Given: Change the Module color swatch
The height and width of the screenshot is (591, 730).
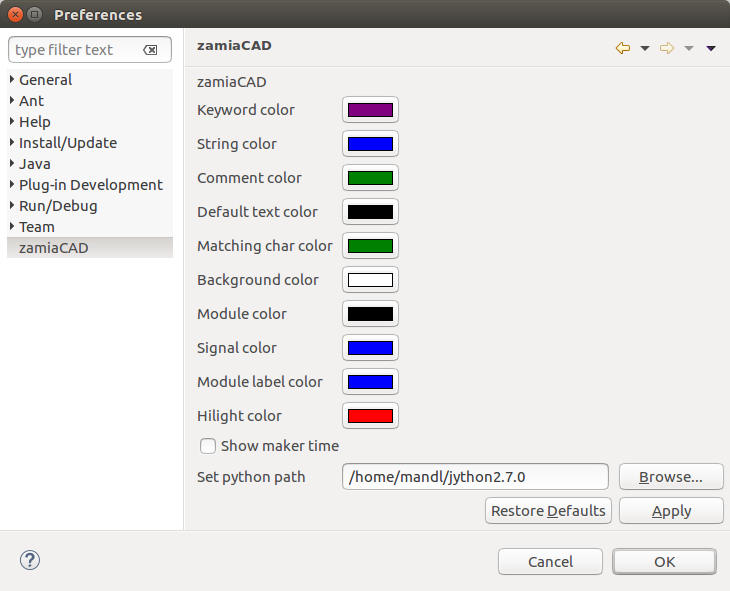Looking at the screenshot, I should pos(371,314).
